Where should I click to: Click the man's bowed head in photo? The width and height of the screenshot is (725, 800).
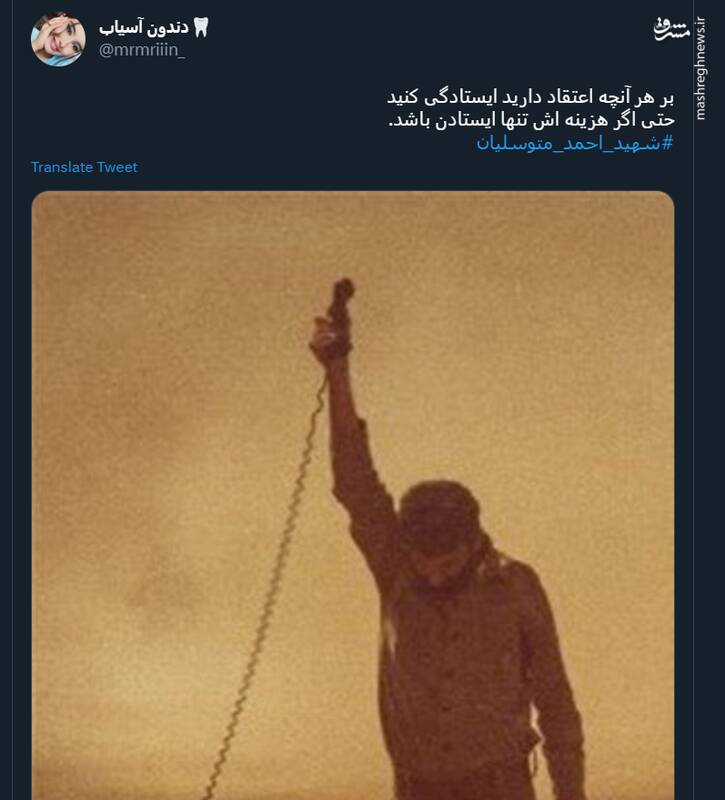441,533
